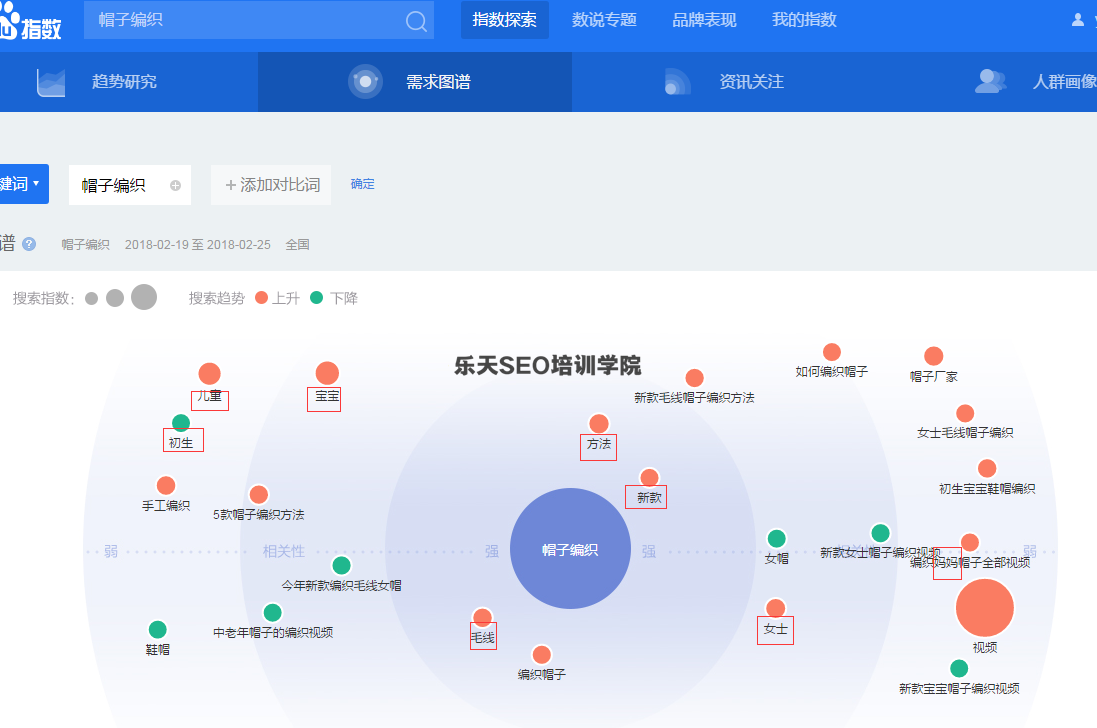
Task: Select the 趋势研究 line-chart icon
Action: click(x=51, y=80)
